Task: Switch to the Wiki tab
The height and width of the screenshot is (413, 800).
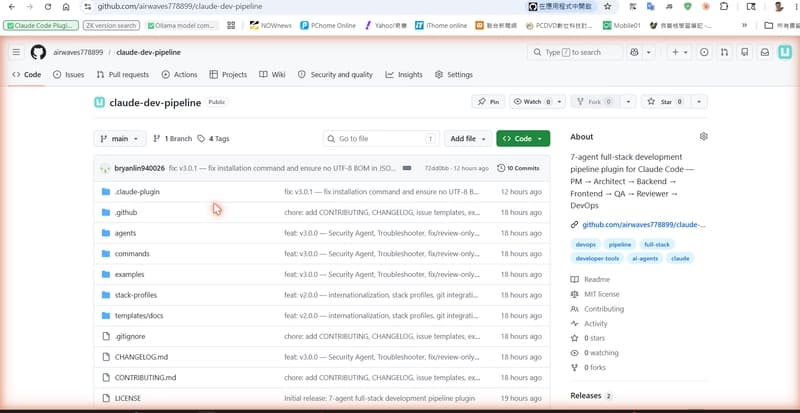Action: pyautogui.click(x=272, y=75)
